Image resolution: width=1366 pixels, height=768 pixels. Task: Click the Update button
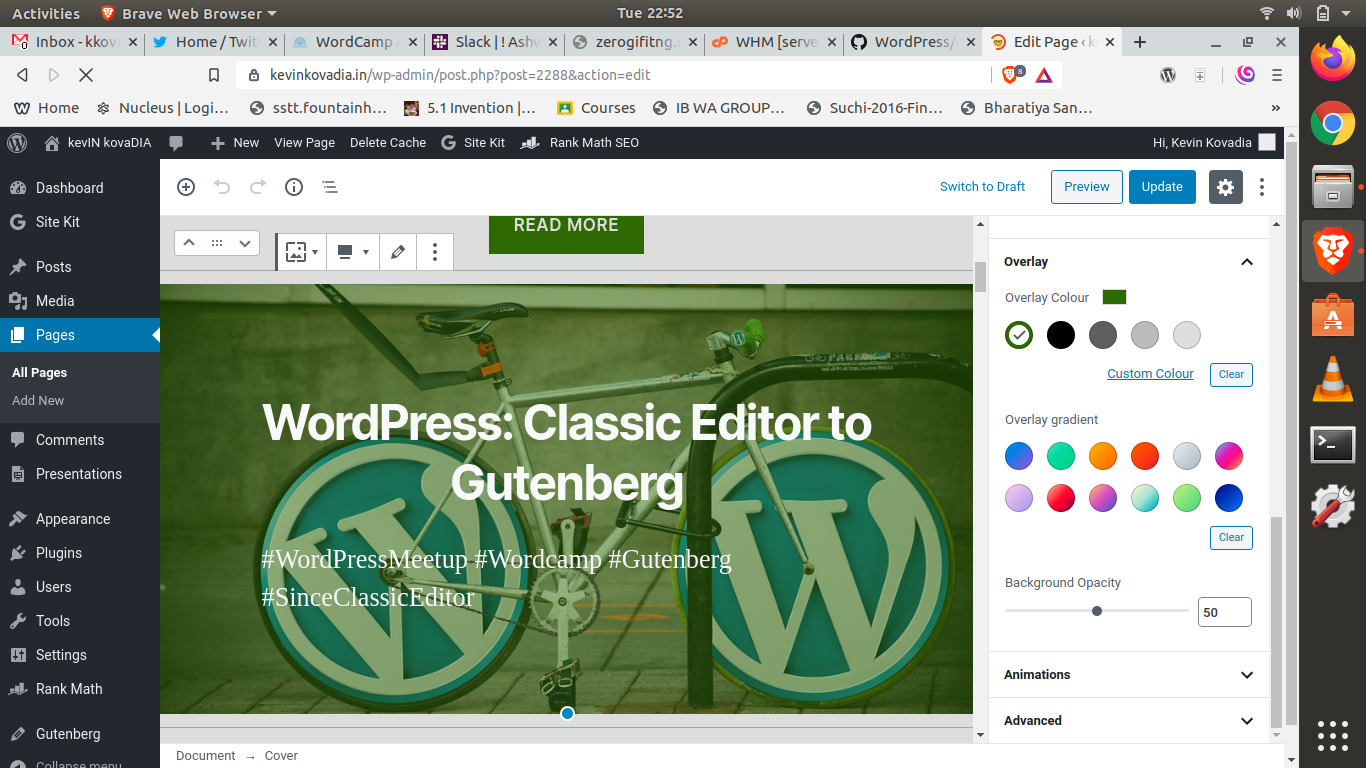pyautogui.click(x=1162, y=187)
